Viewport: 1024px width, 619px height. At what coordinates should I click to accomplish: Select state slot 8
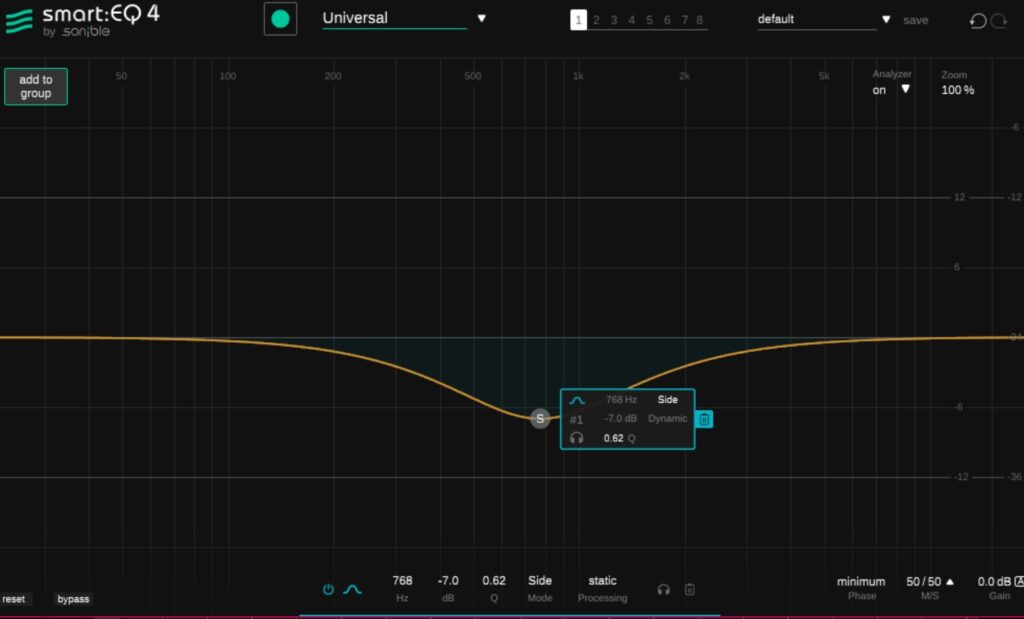(x=699, y=20)
